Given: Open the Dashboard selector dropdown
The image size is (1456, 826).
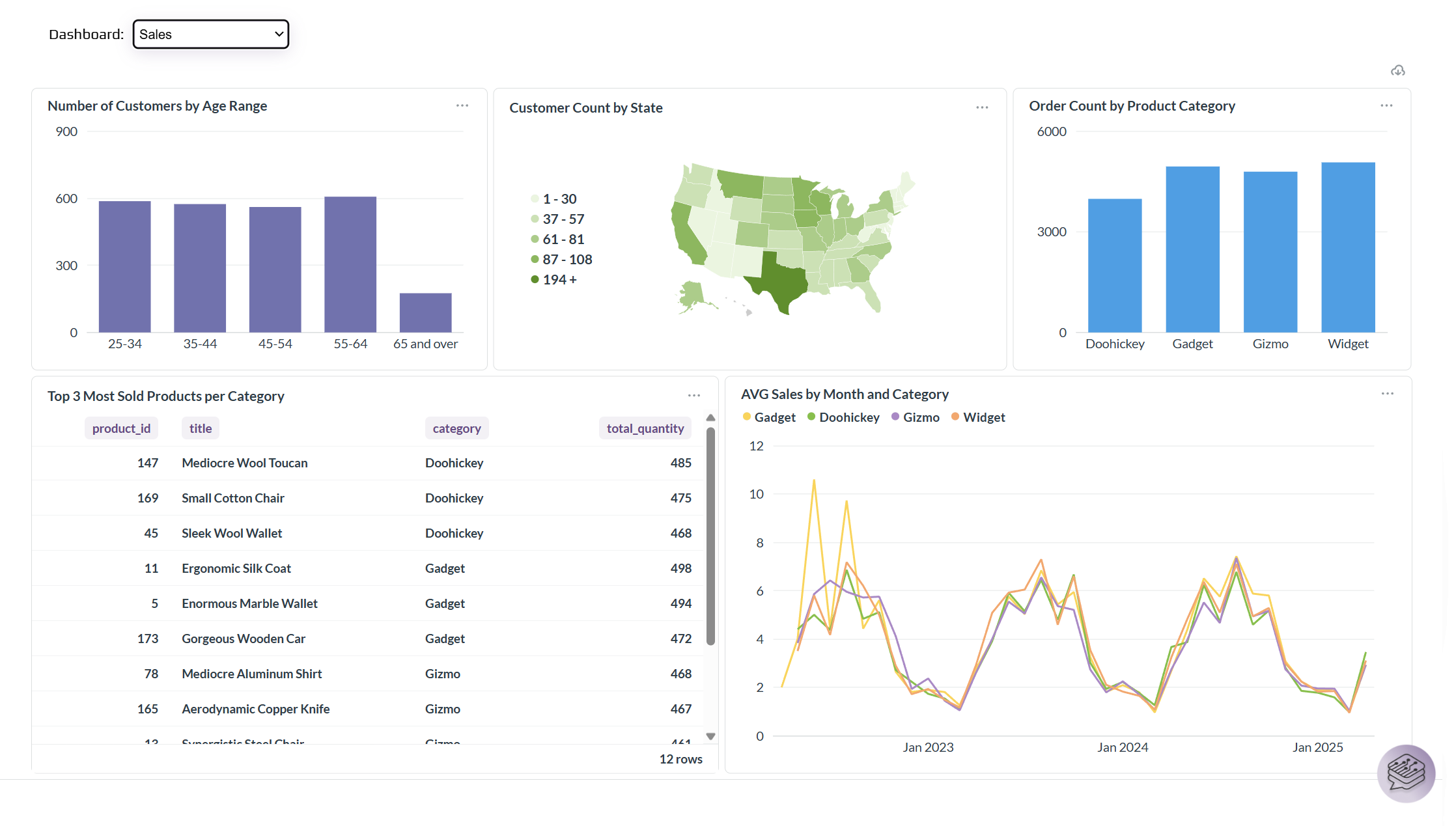Looking at the screenshot, I should click(x=210, y=34).
